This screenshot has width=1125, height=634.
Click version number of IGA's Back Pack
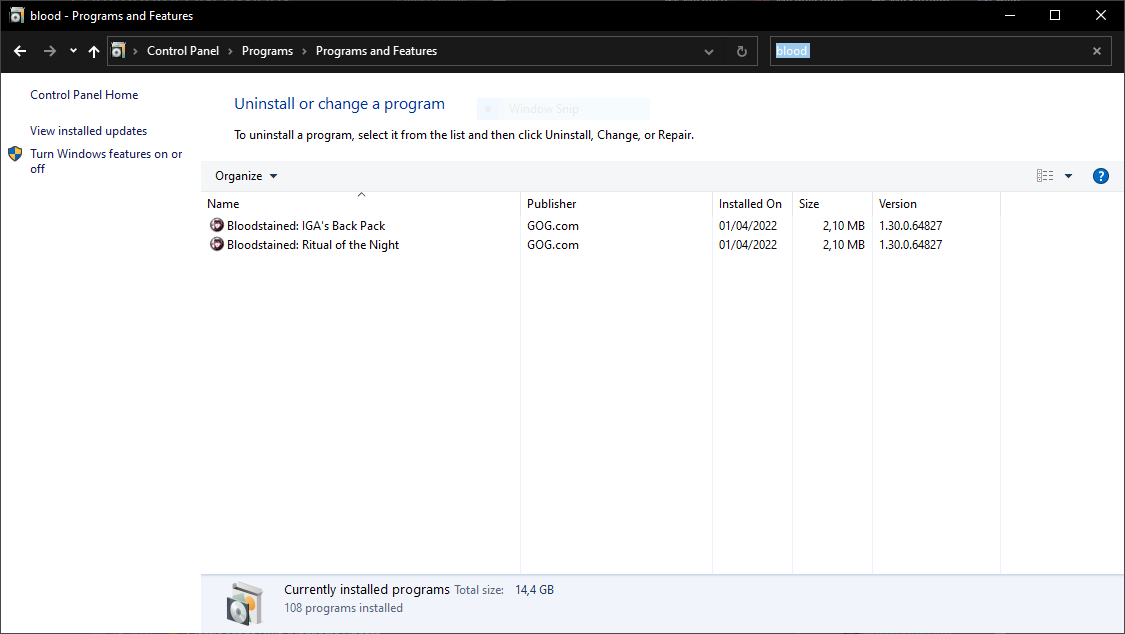(910, 225)
